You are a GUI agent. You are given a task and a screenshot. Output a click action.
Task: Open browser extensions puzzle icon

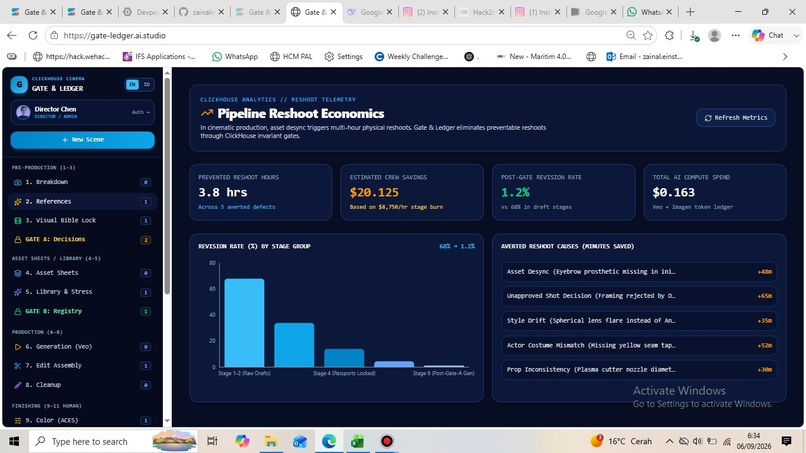pos(669,35)
